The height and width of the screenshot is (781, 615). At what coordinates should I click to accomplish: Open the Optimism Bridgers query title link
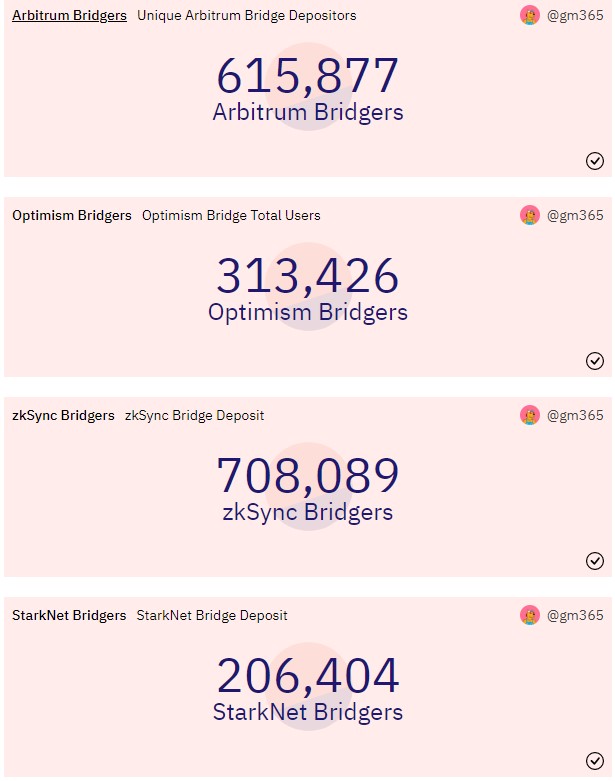(x=72, y=215)
